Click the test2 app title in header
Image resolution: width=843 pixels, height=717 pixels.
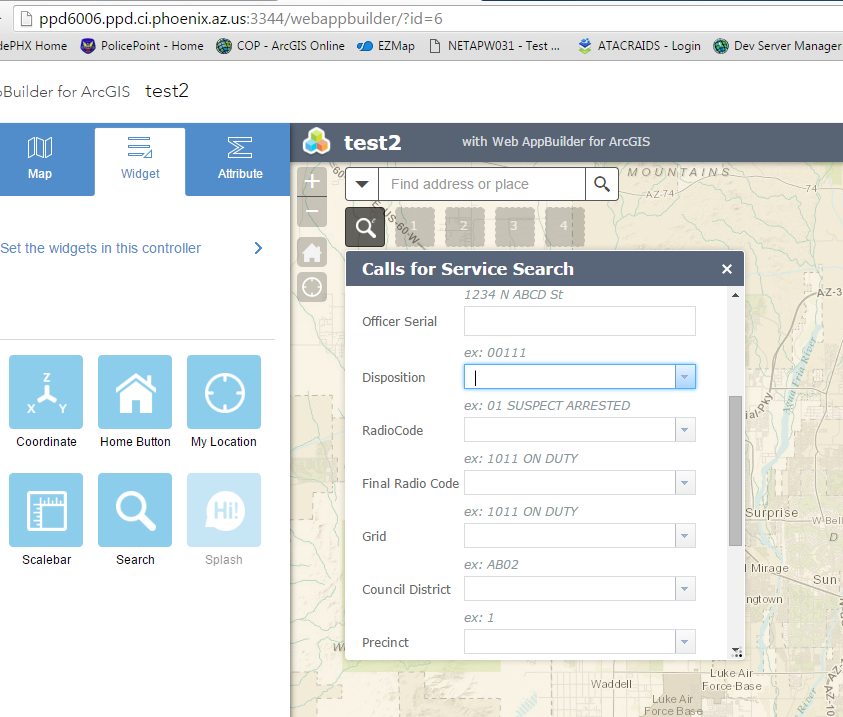373,143
